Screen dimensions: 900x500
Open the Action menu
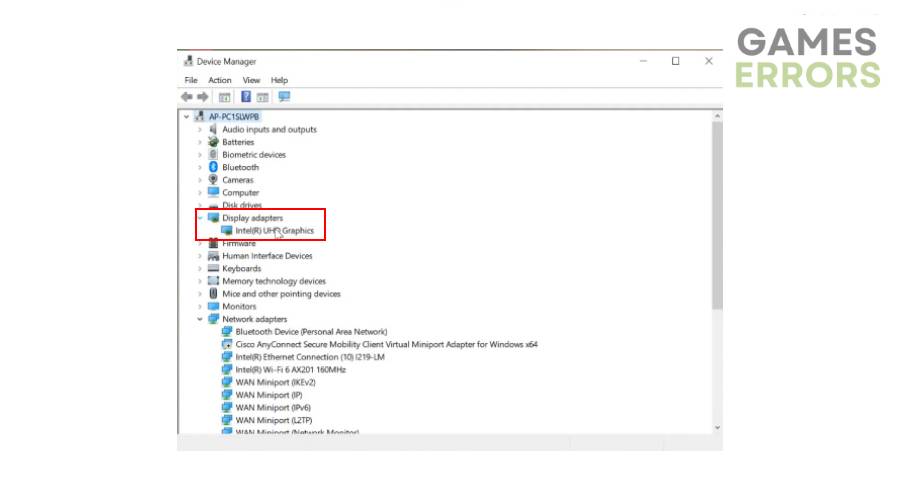220,80
